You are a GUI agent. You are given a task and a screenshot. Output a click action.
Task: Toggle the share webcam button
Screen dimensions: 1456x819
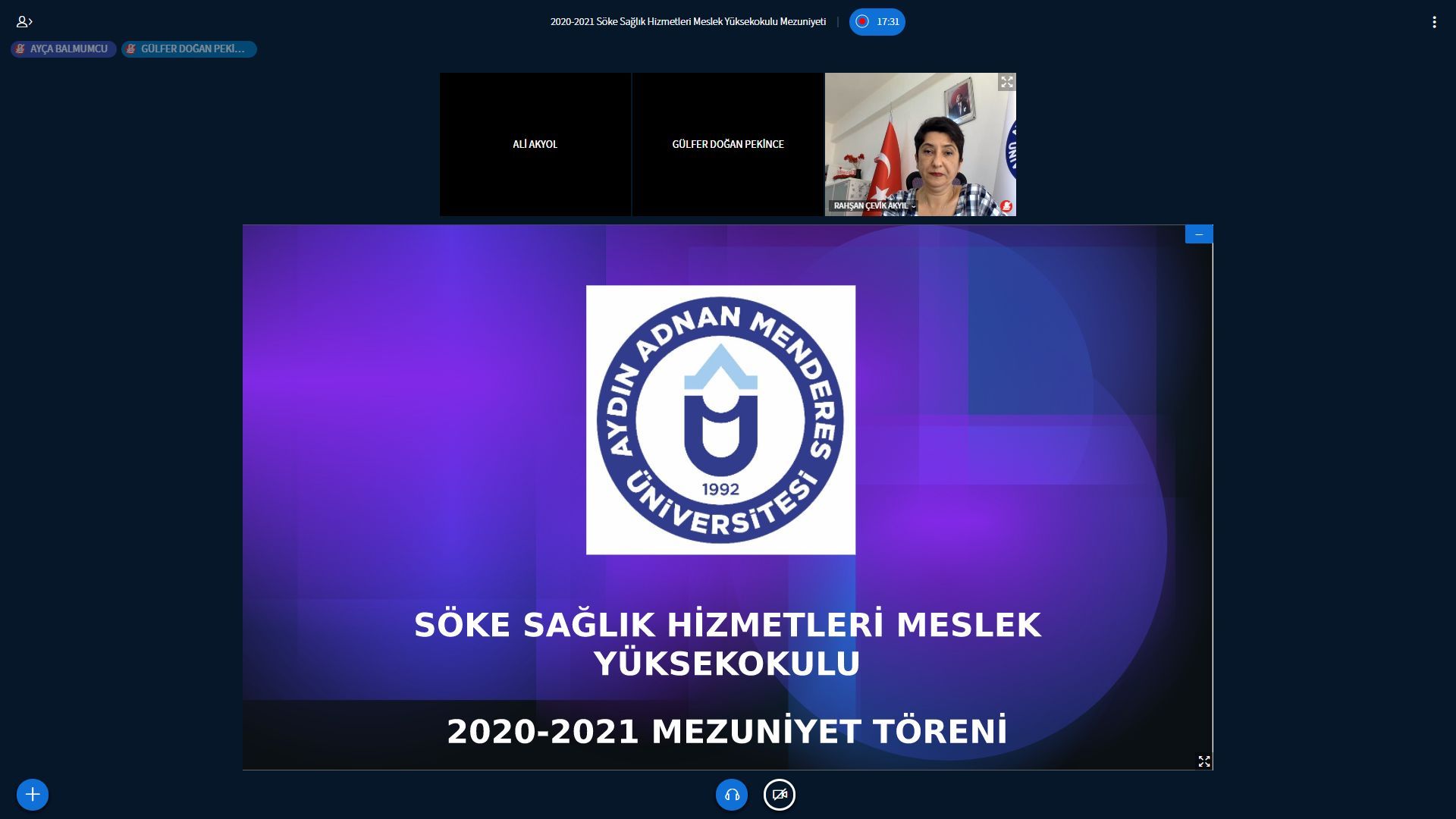pos(779,794)
